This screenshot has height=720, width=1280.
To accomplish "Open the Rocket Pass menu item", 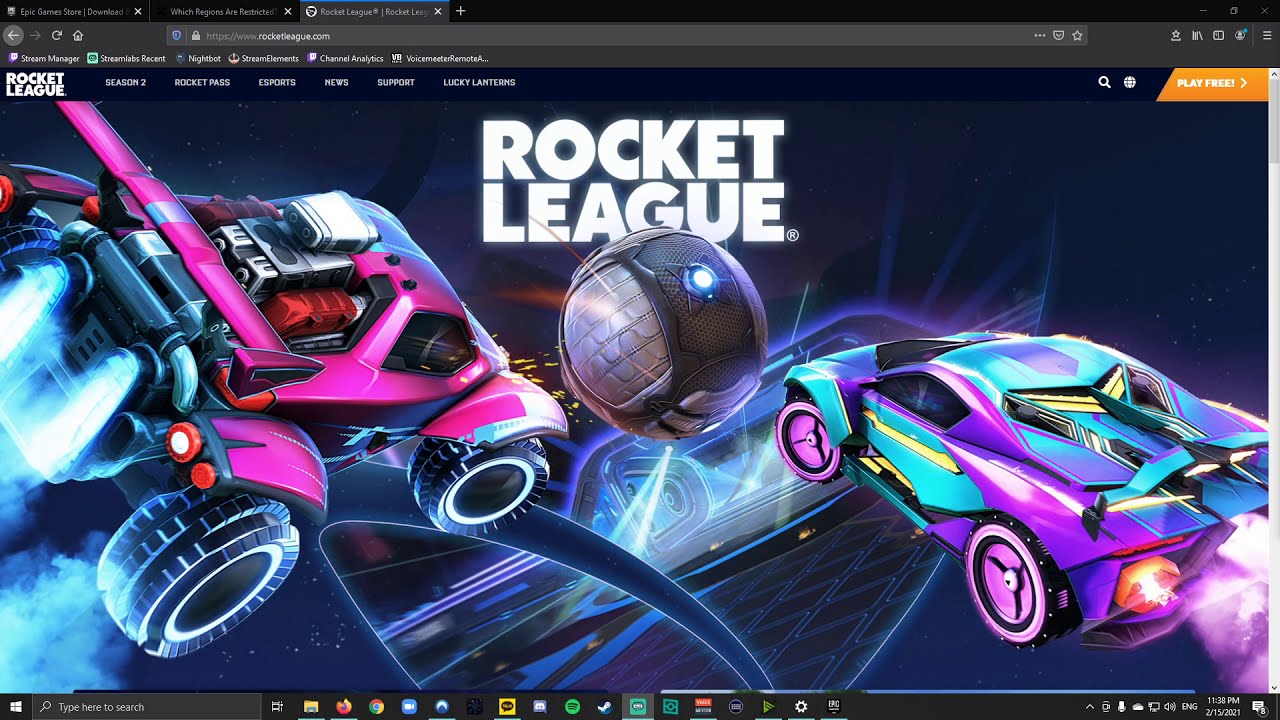I will [202, 82].
